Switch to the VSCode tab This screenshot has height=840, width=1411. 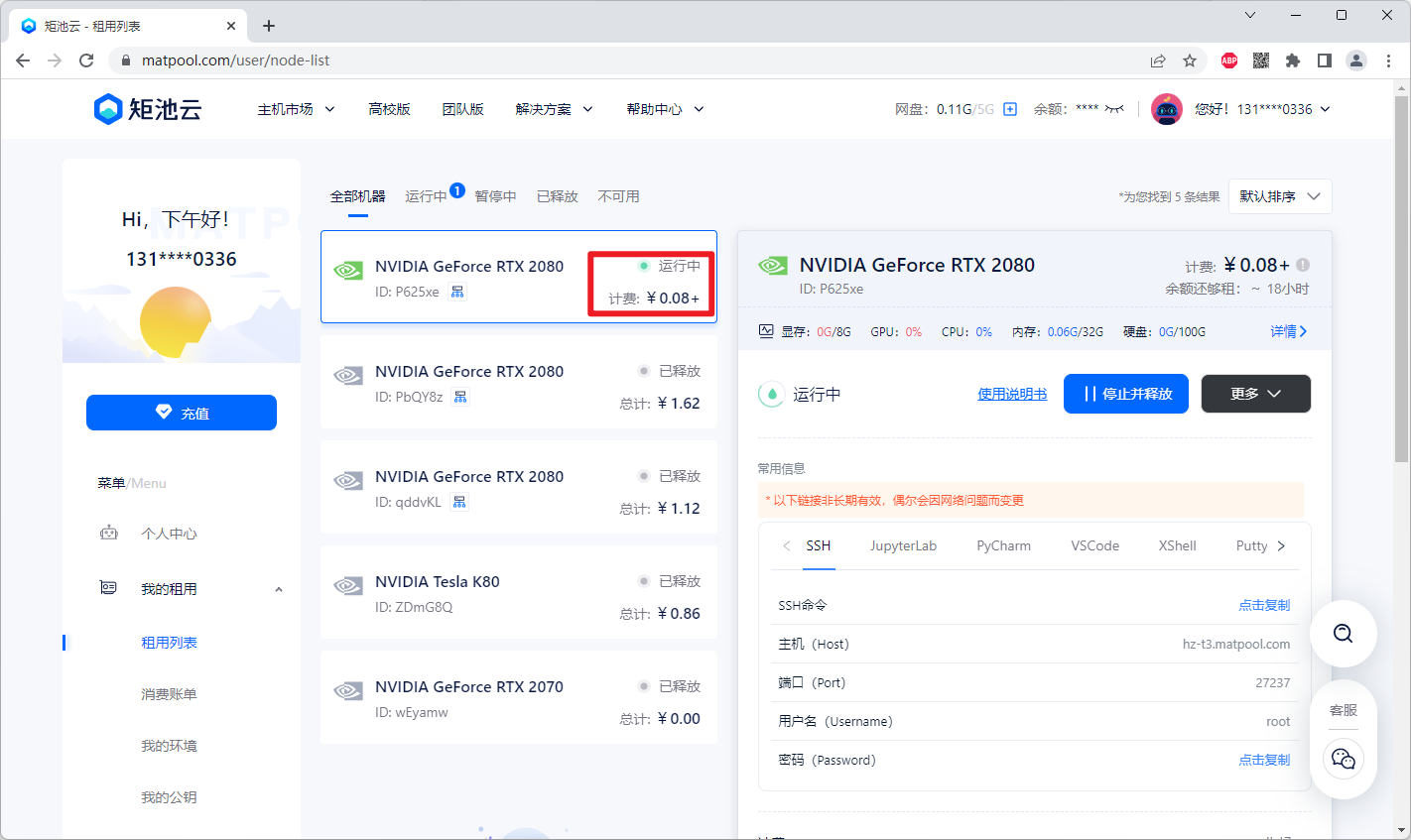[x=1094, y=545]
